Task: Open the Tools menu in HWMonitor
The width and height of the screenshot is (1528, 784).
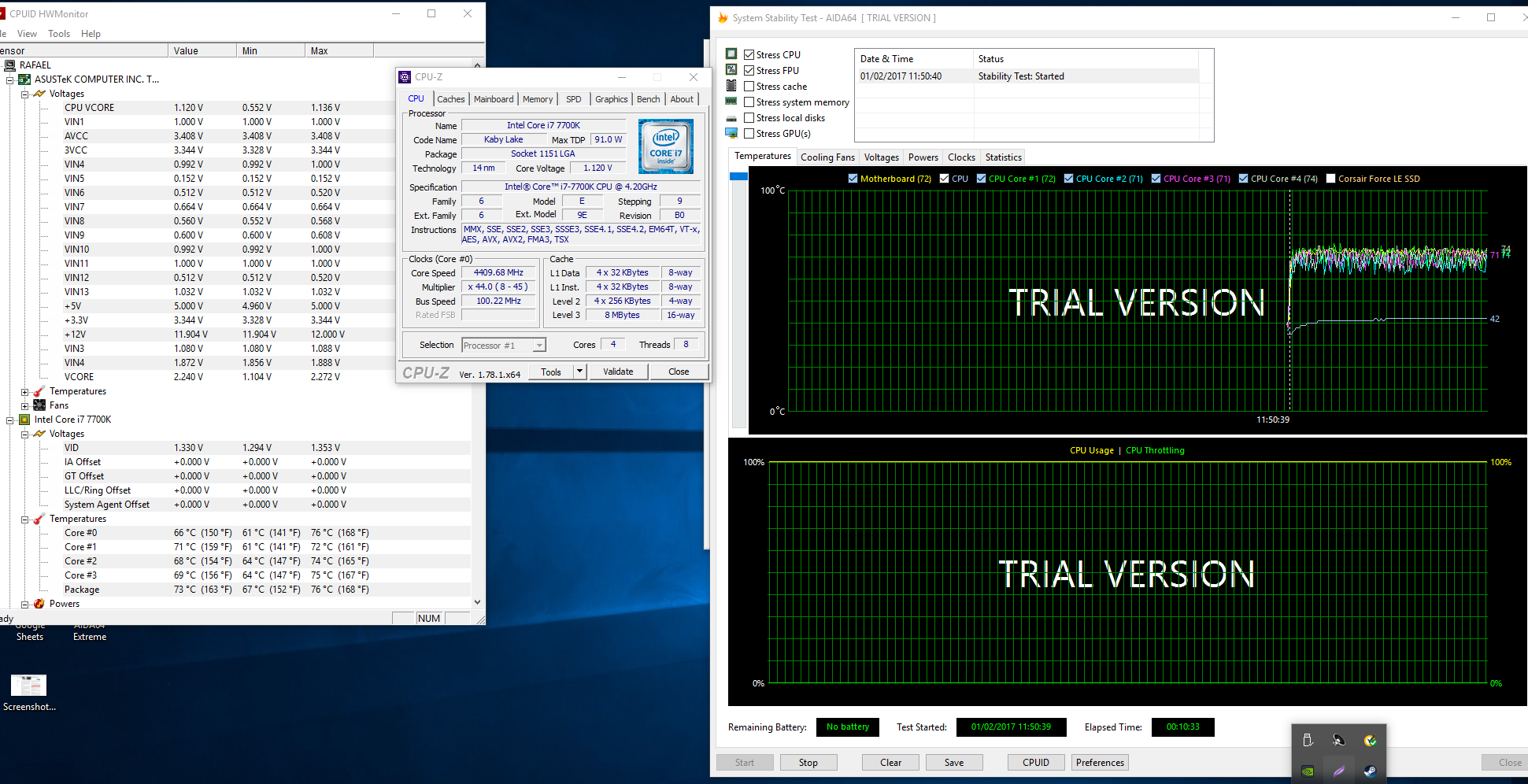Action: 59,34
